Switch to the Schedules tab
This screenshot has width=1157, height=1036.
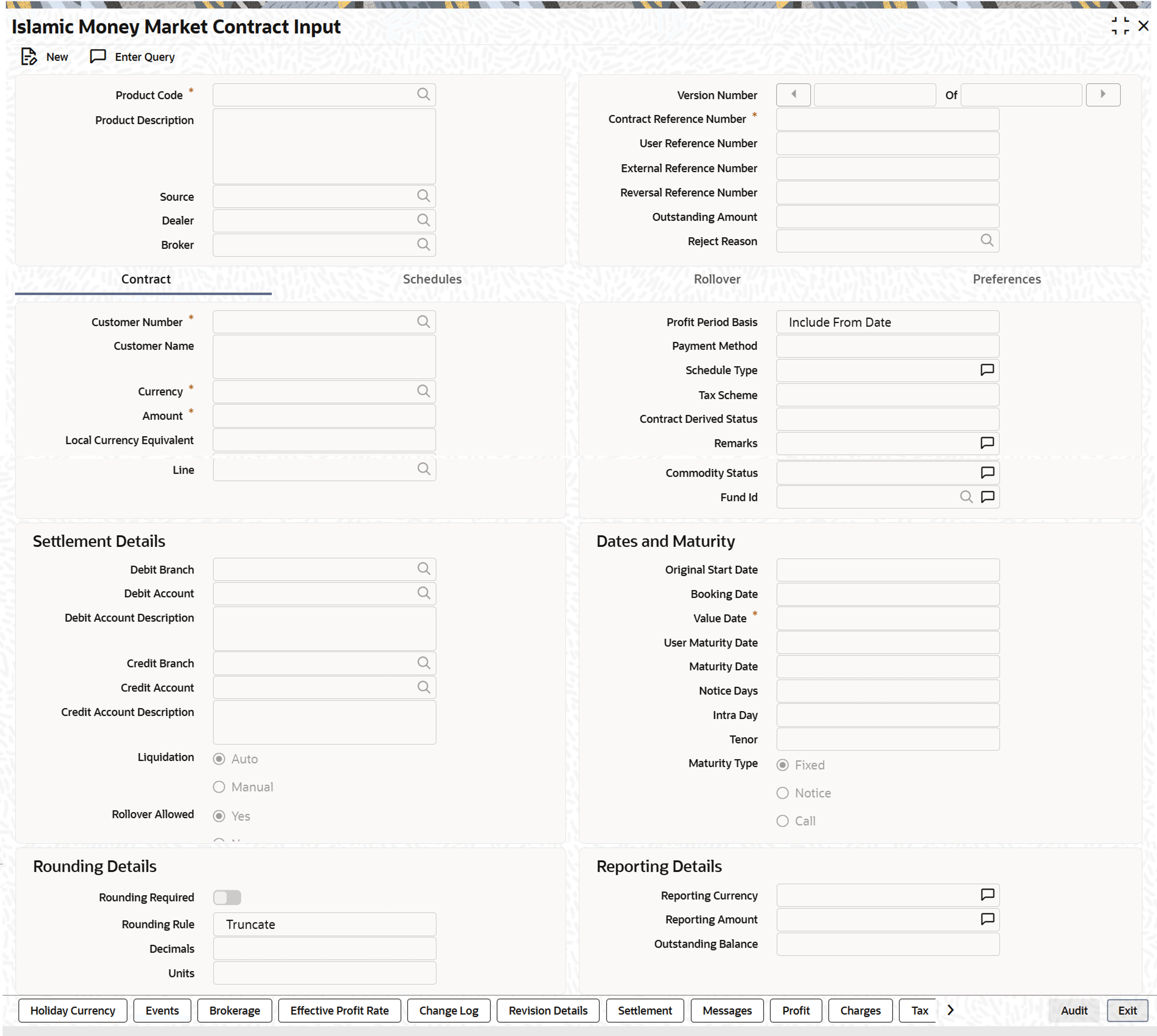tap(432, 279)
